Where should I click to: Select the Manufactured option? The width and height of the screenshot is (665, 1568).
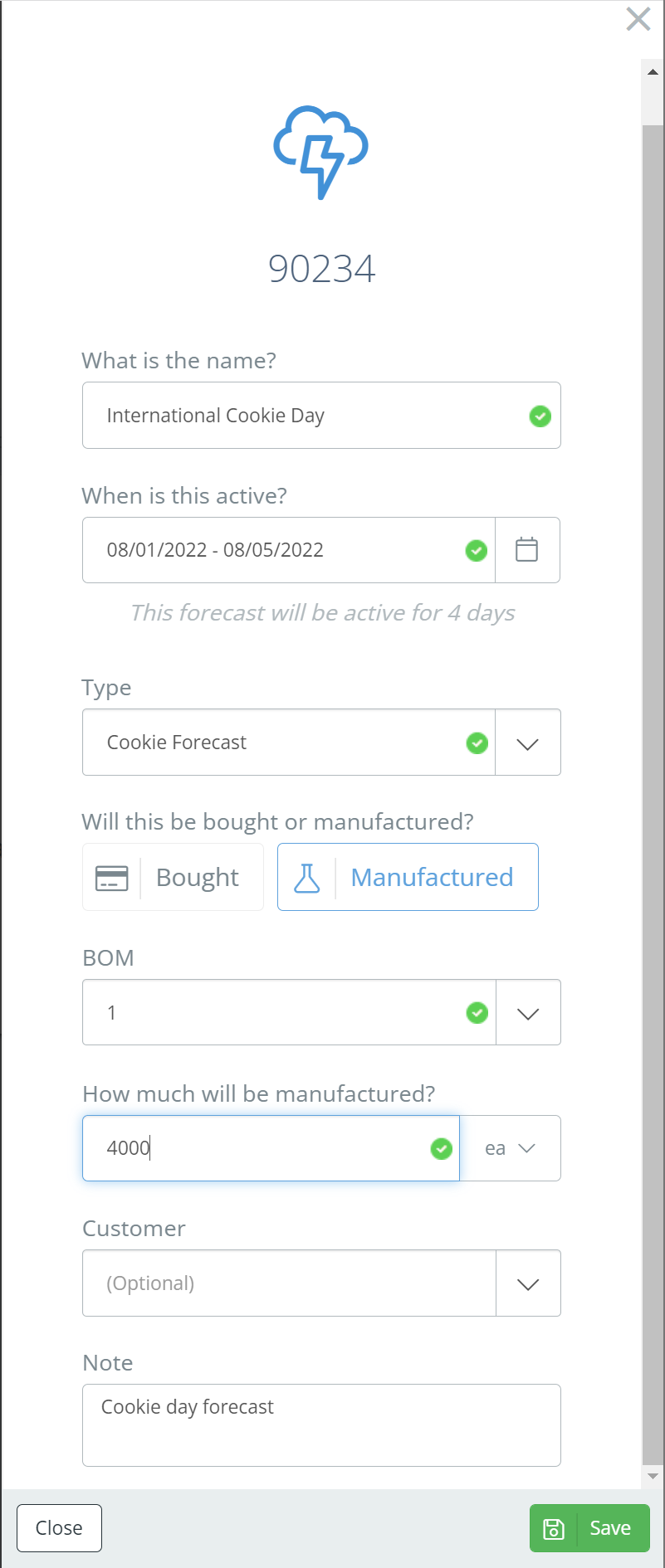click(x=432, y=878)
